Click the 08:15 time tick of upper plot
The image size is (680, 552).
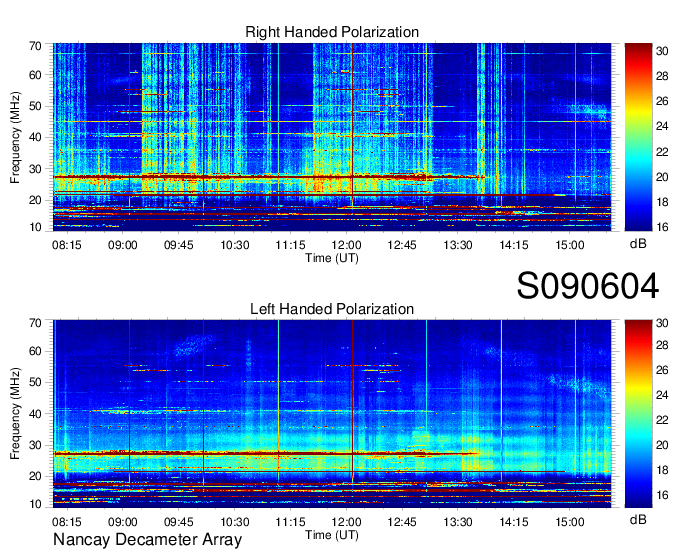point(67,245)
